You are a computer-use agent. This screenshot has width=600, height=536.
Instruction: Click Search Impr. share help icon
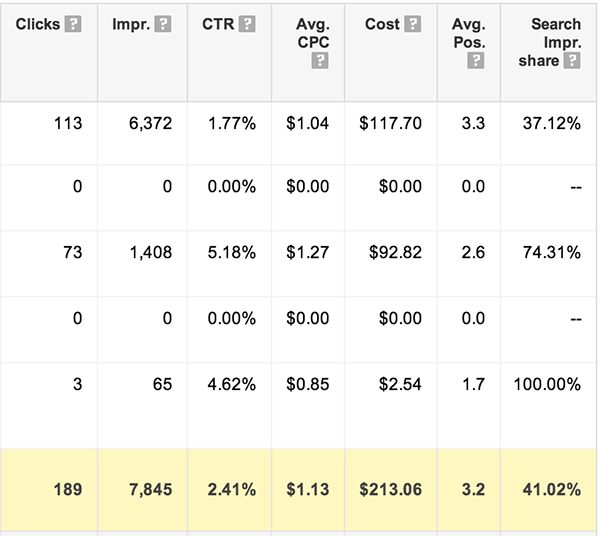click(x=572, y=61)
